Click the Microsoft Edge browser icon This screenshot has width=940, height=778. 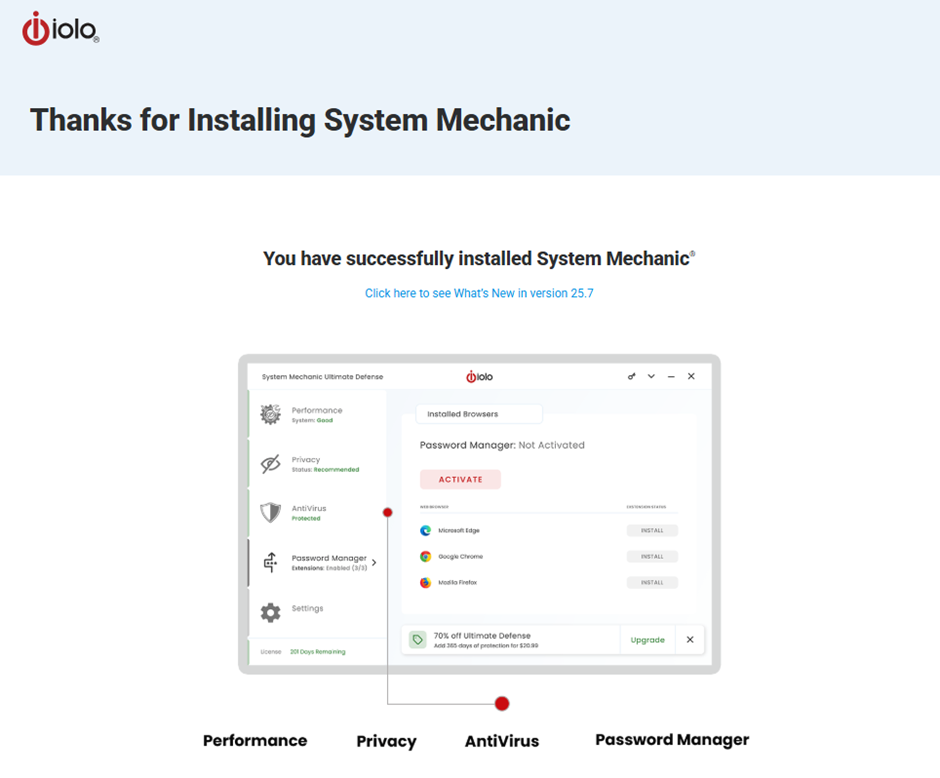(425, 530)
